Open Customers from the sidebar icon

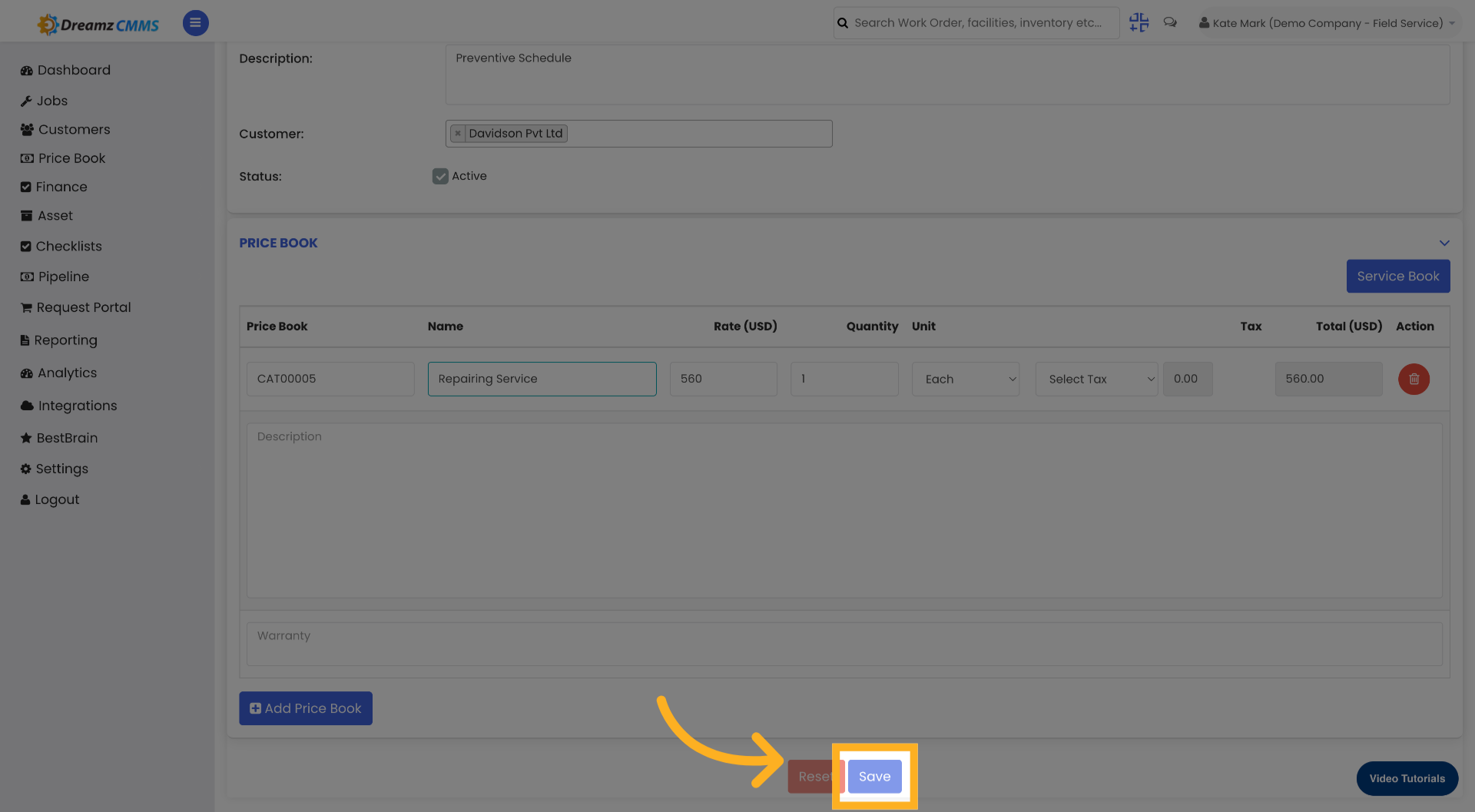(26, 129)
